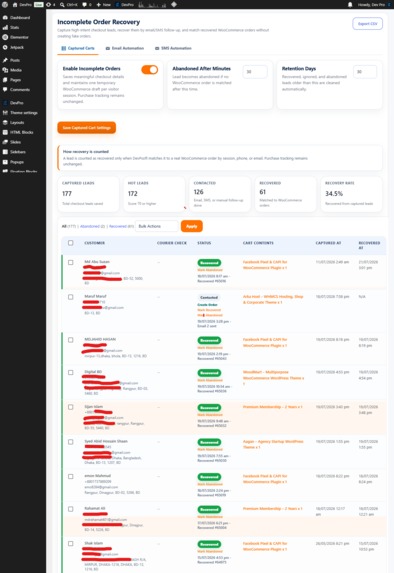Screen dimensions: 394x573
Task: Click the Captured Leads 177 card
Action: click(x=88, y=194)
